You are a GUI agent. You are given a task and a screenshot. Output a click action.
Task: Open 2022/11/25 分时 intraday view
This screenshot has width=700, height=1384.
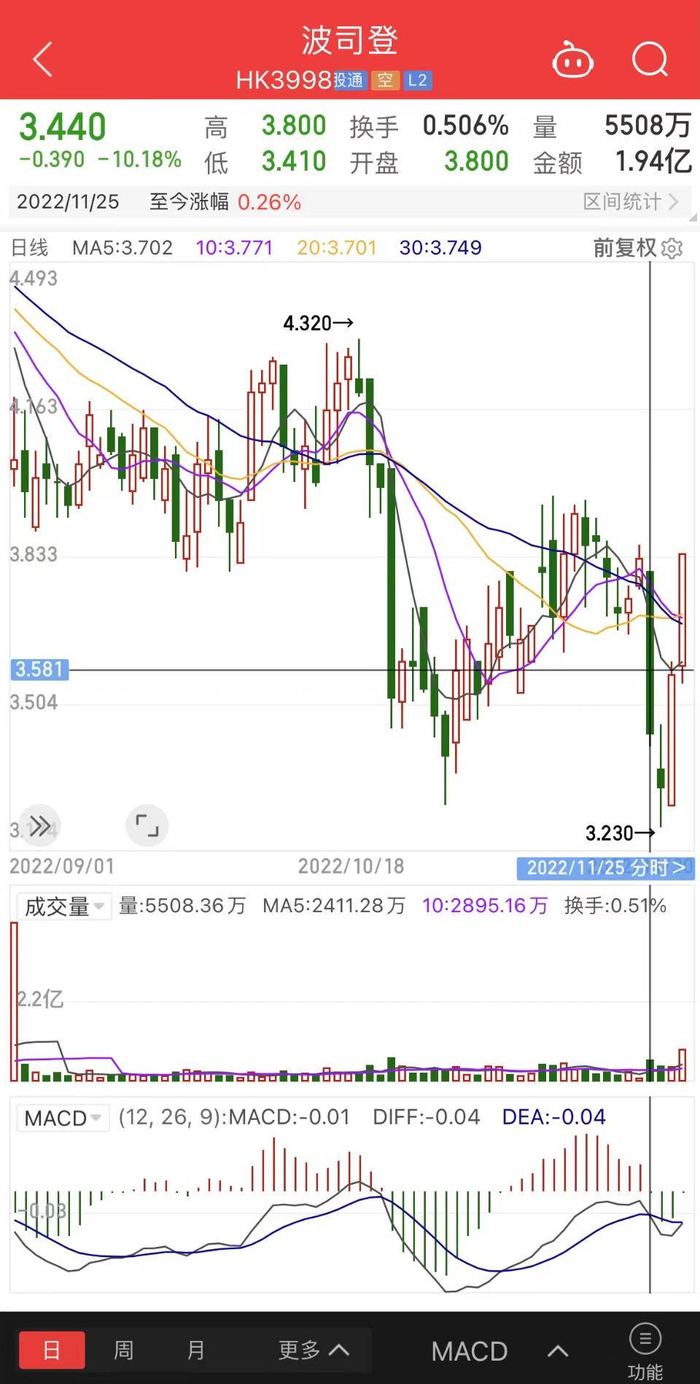point(605,867)
